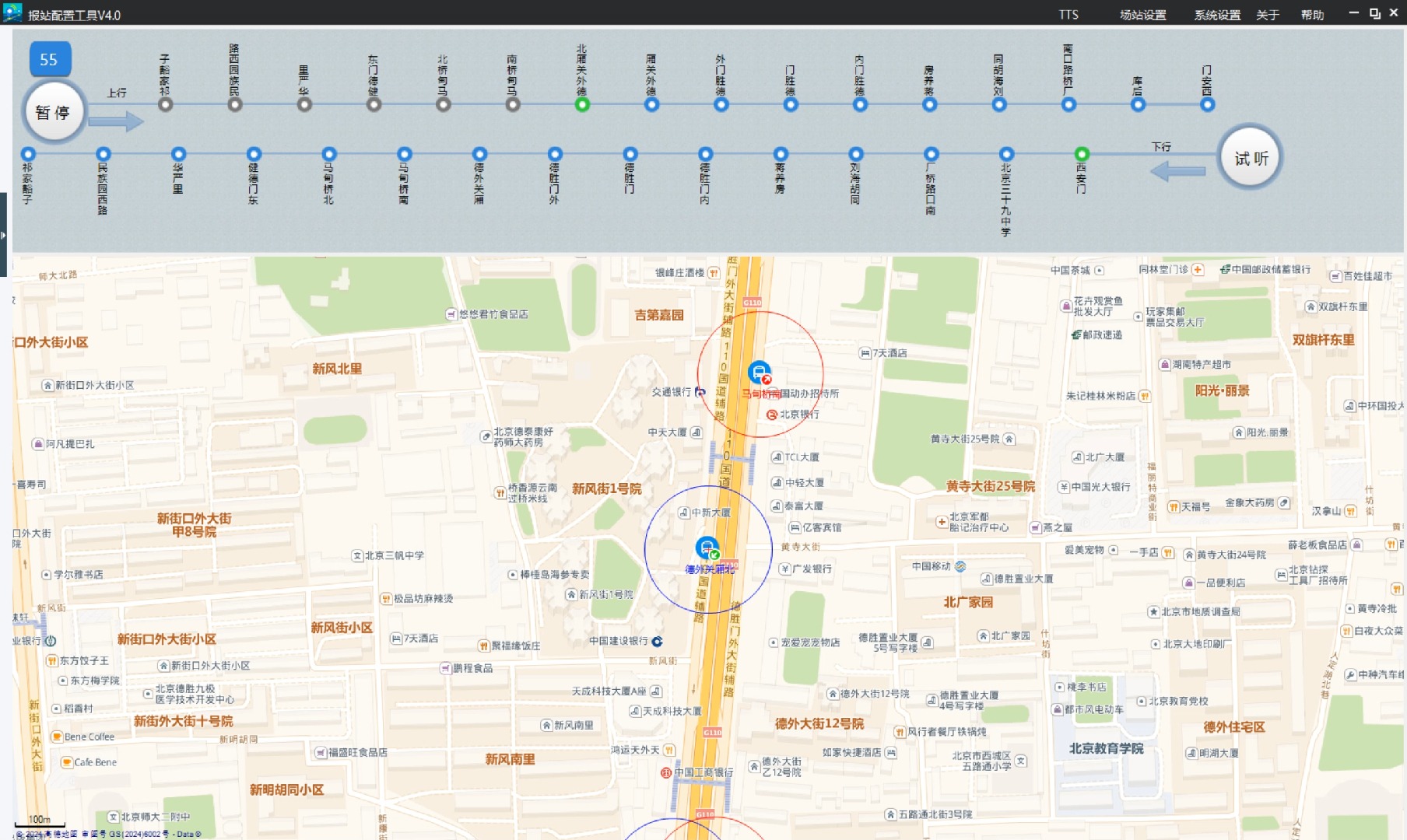Select 下行 station node 刘海胡同

856,154
